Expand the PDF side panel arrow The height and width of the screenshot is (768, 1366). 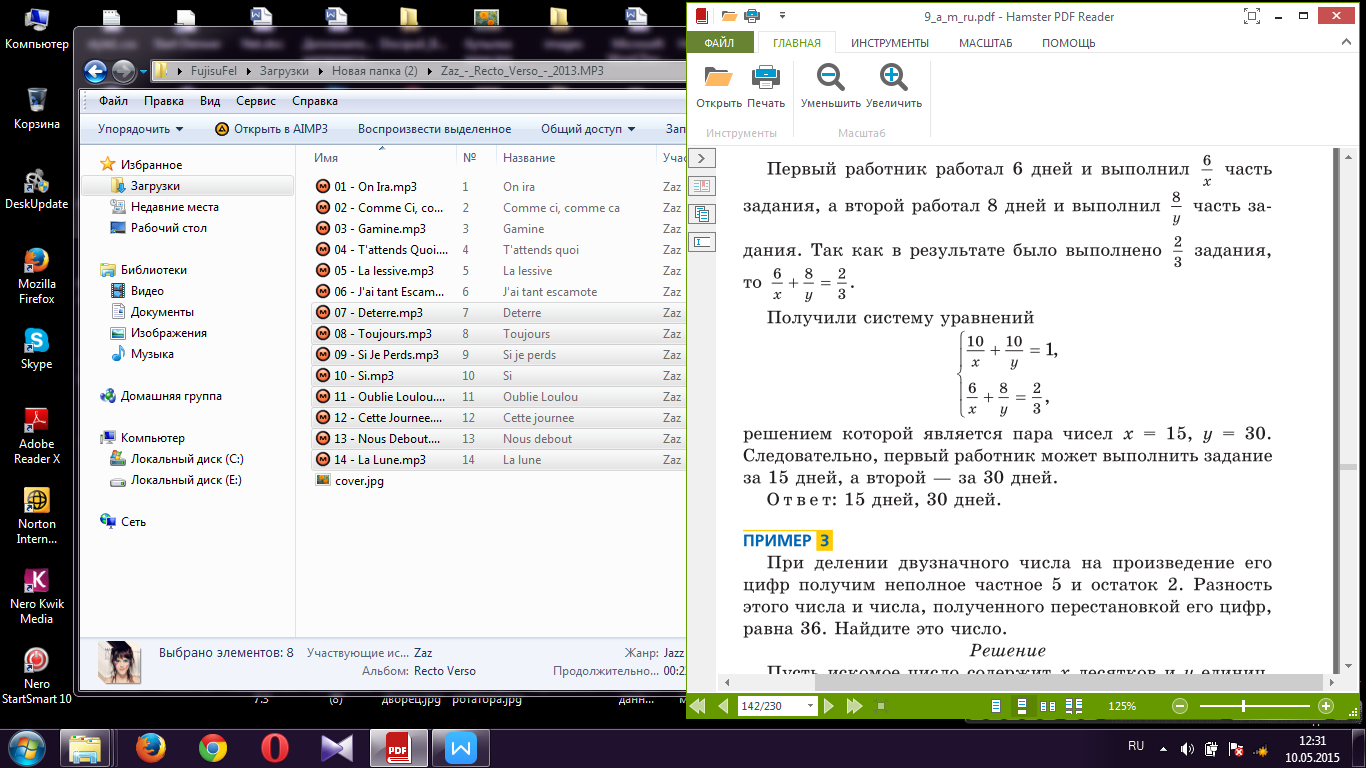click(702, 158)
